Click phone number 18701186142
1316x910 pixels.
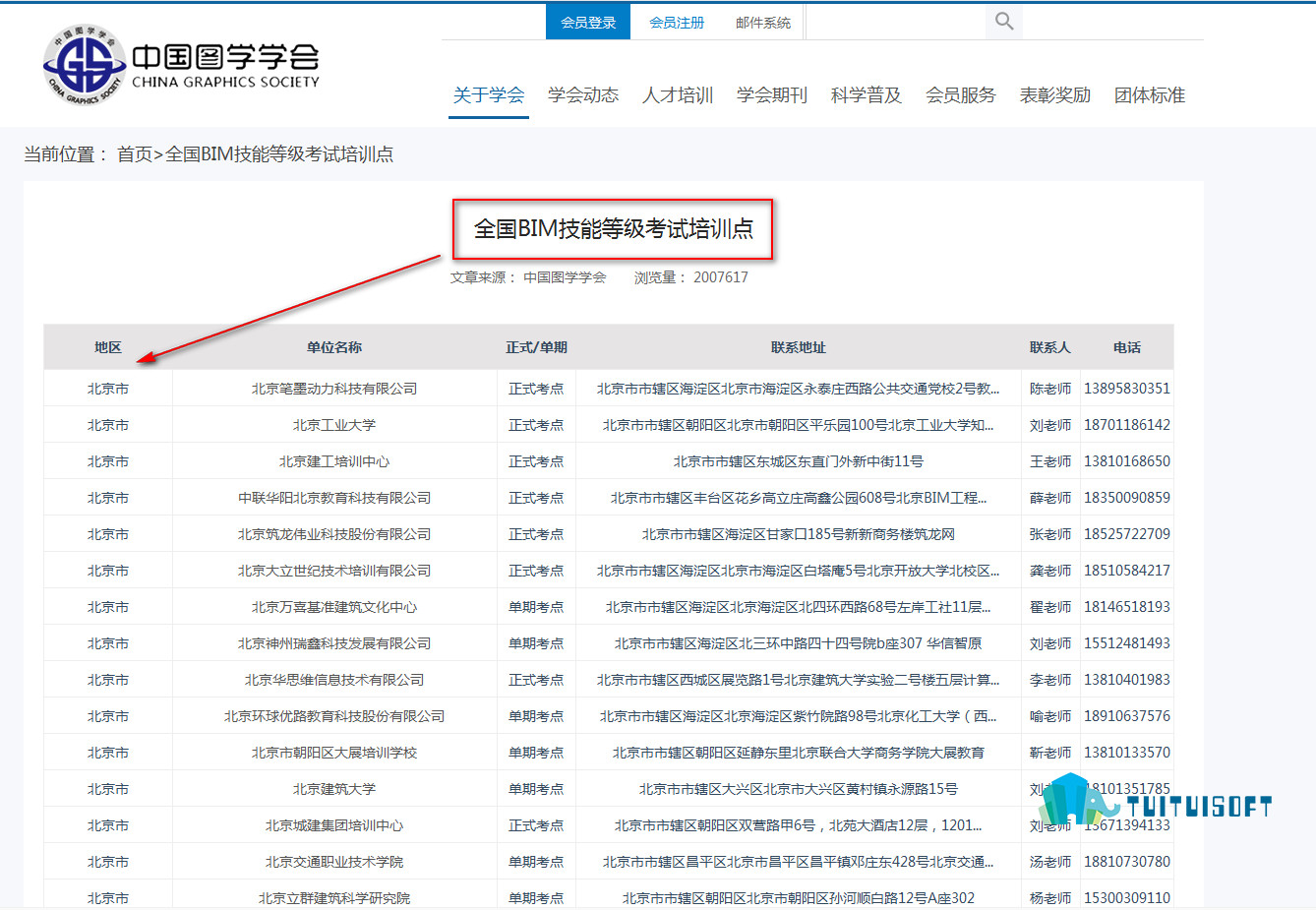(x=1127, y=425)
